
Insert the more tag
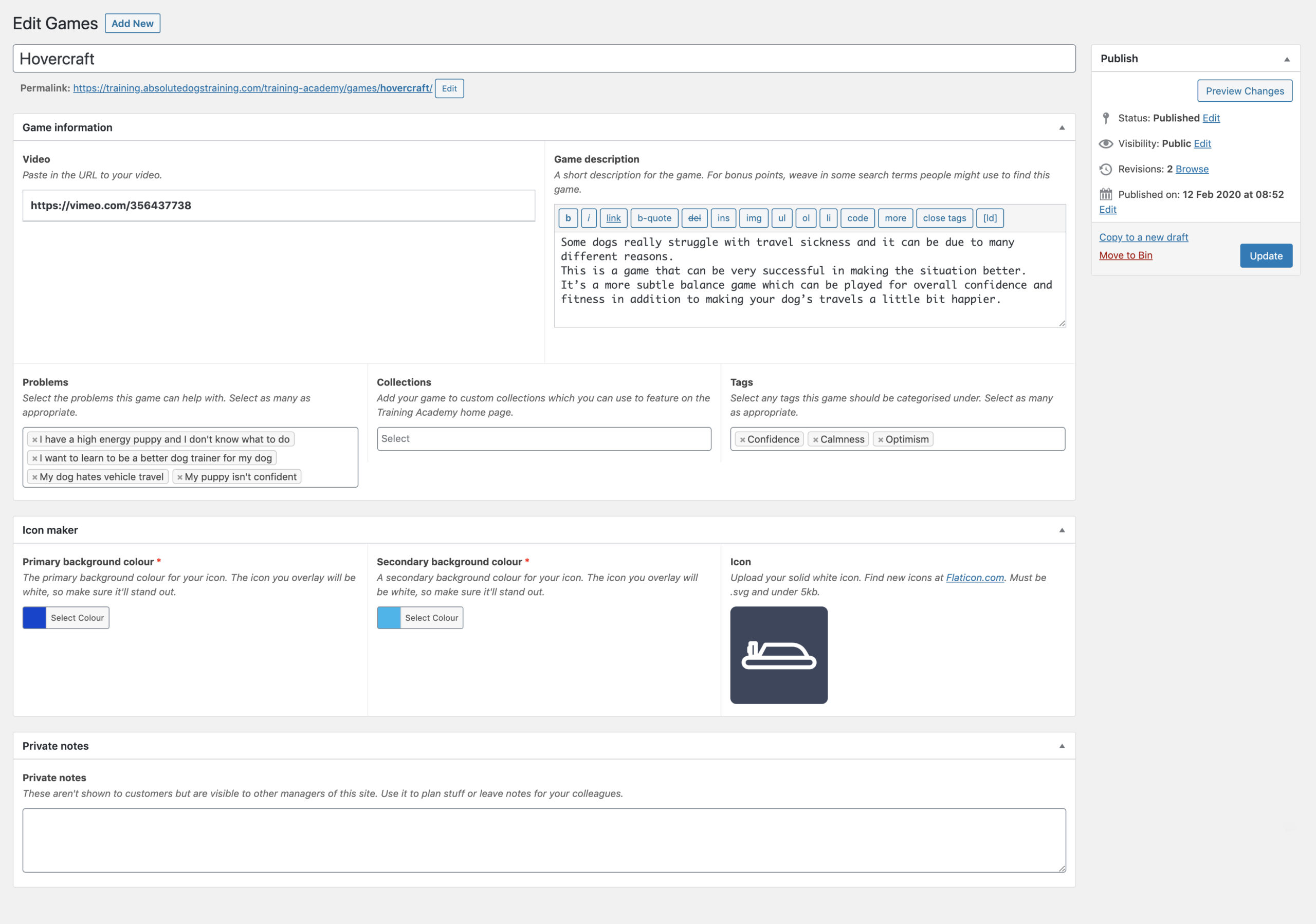895,218
